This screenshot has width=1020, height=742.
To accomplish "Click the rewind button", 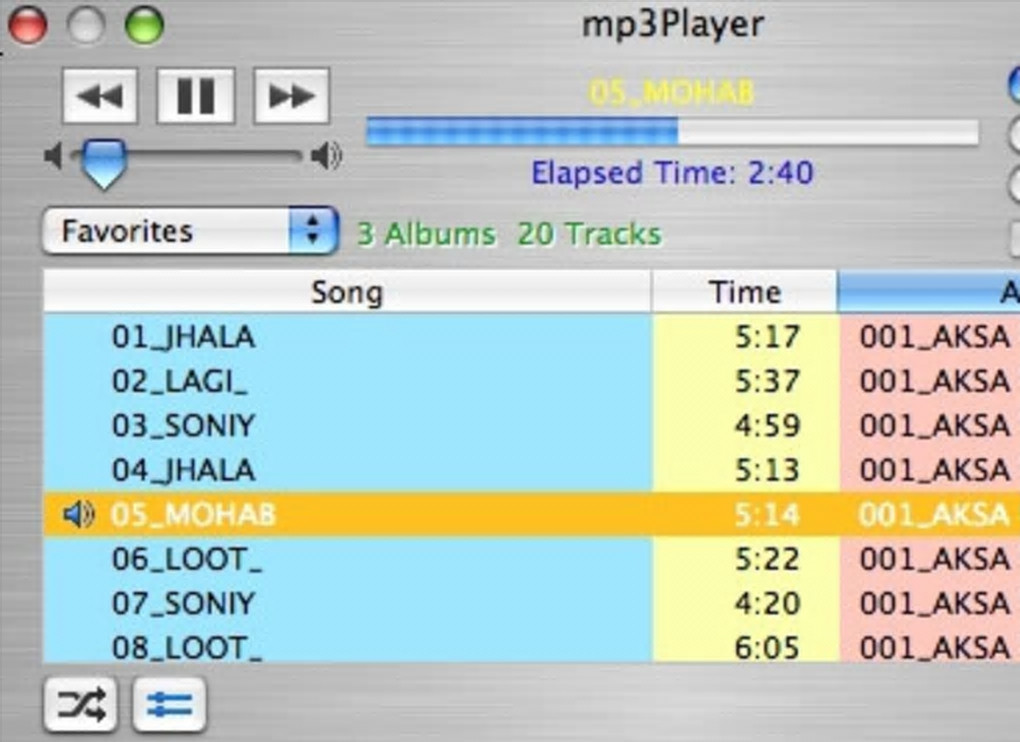I will click(x=100, y=96).
